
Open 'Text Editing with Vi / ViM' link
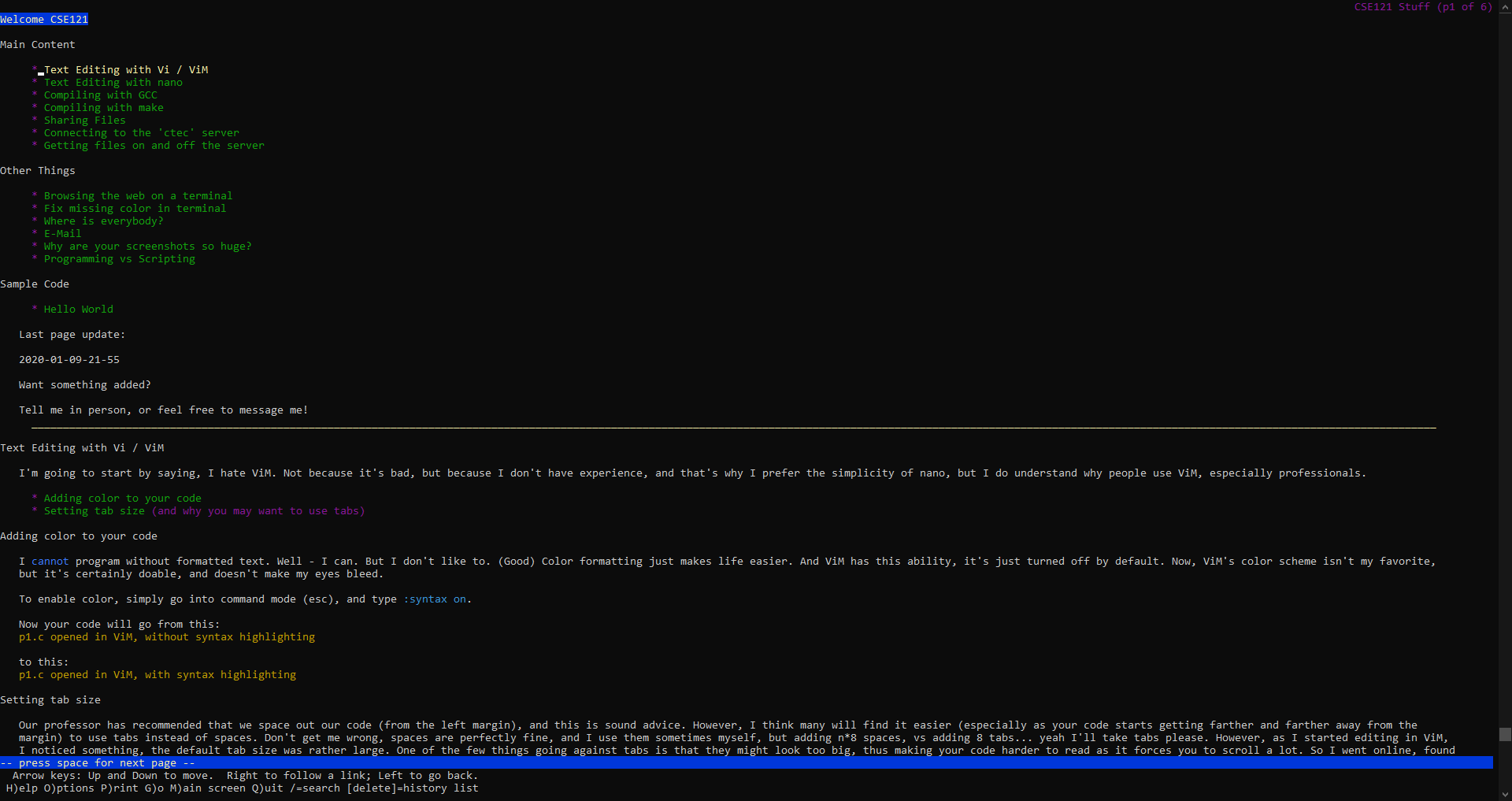[x=126, y=70]
